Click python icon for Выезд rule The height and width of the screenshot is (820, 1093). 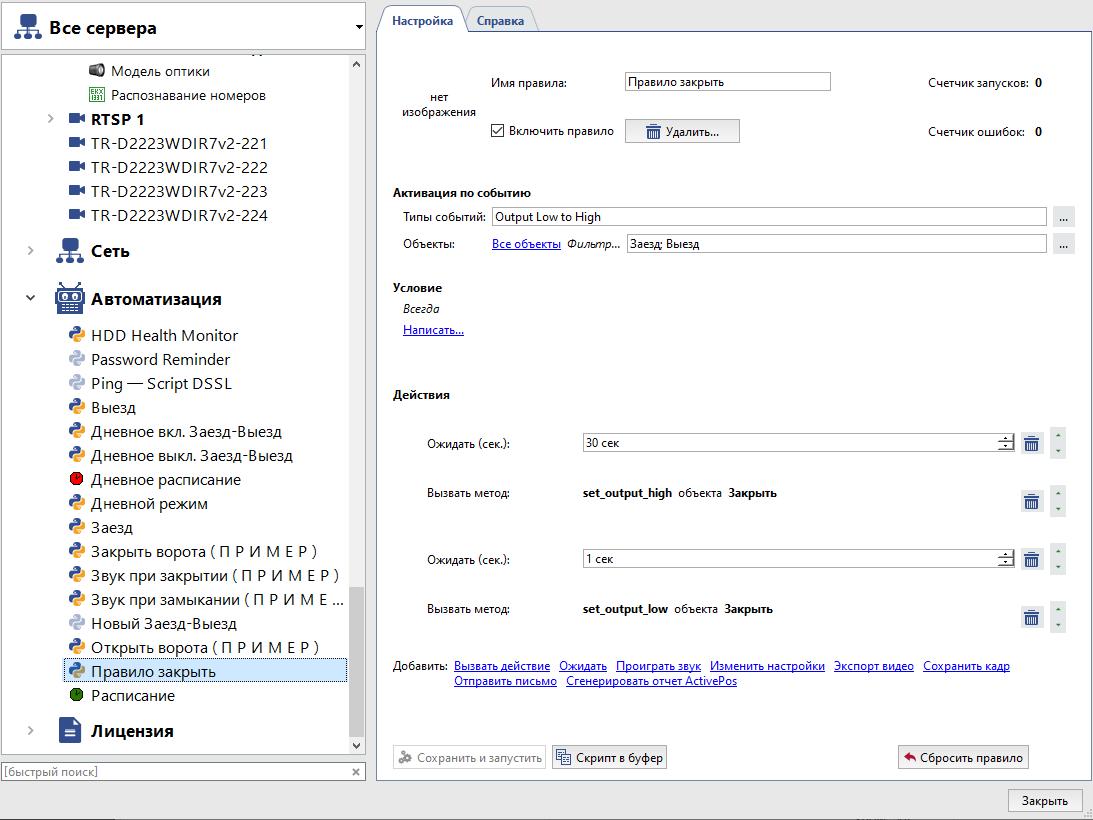coord(77,407)
